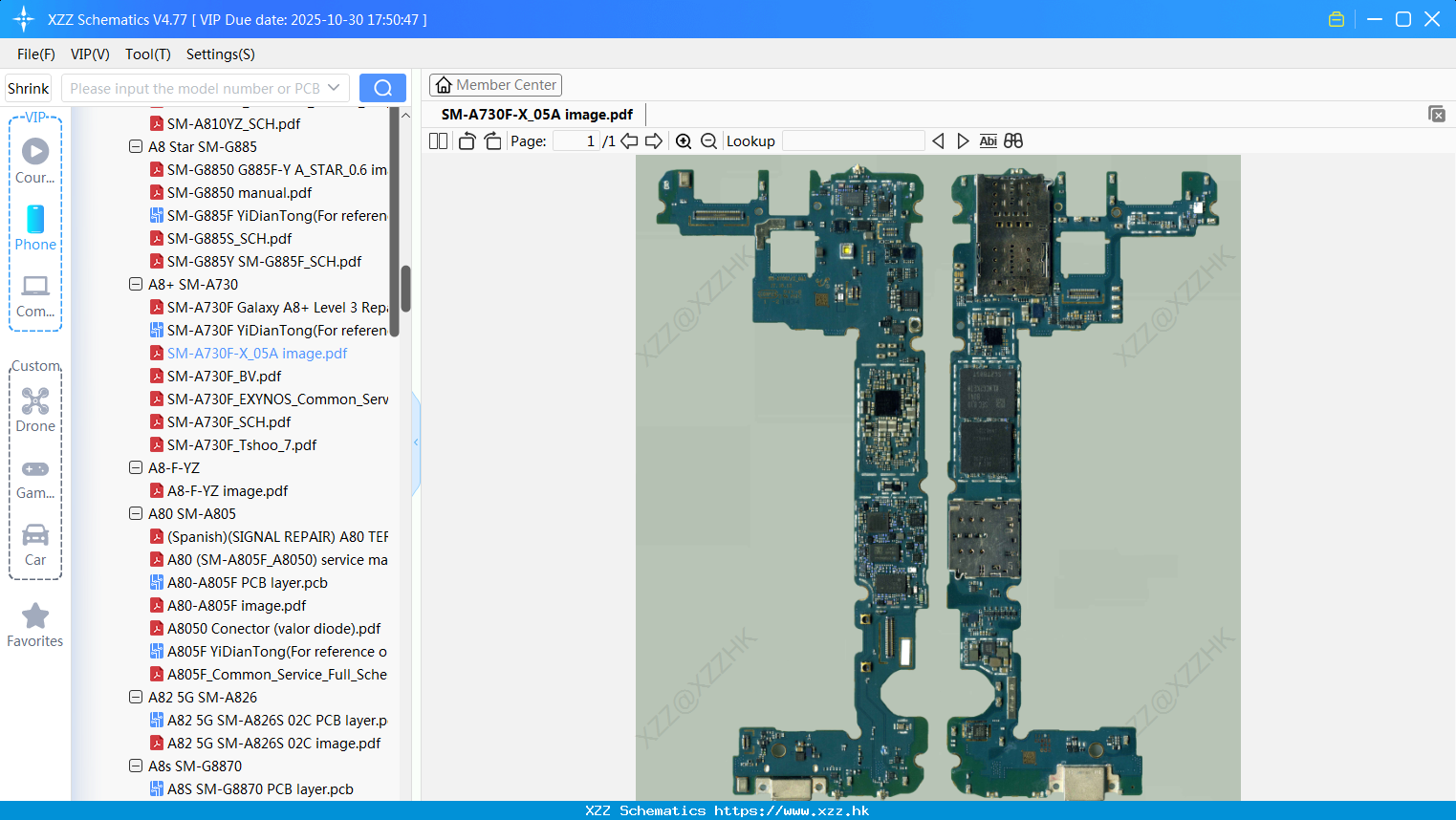Select SM-A730F-X_05A image.pdf tab
Screen dimensions: 1456x820
click(x=536, y=115)
